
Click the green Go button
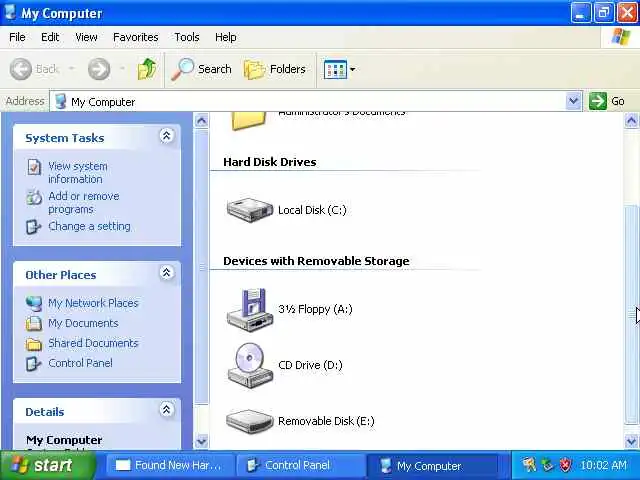(607, 101)
